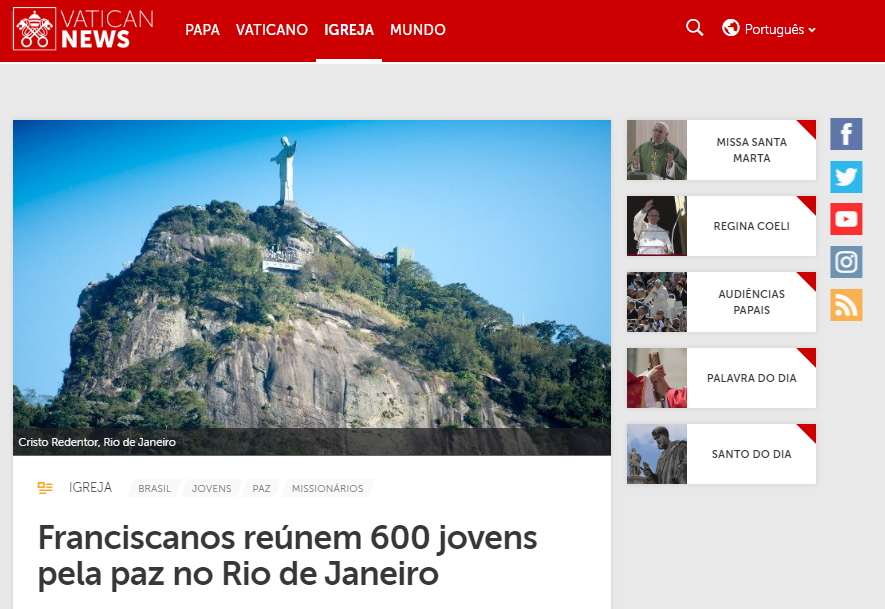885x609 pixels.
Task: Open the PAPA menu section
Action: [203, 30]
